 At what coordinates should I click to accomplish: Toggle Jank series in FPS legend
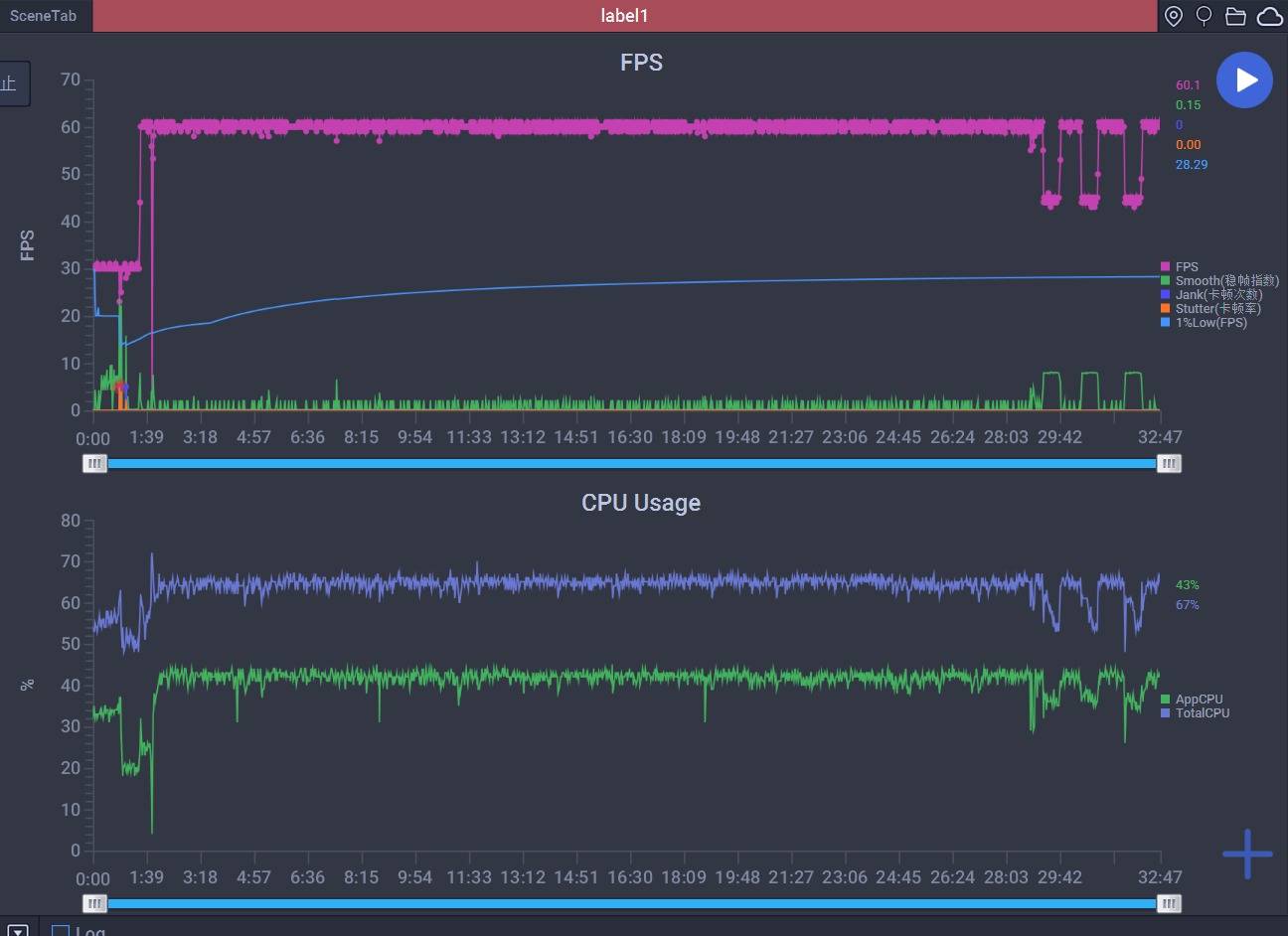(x=1210, y=294)
